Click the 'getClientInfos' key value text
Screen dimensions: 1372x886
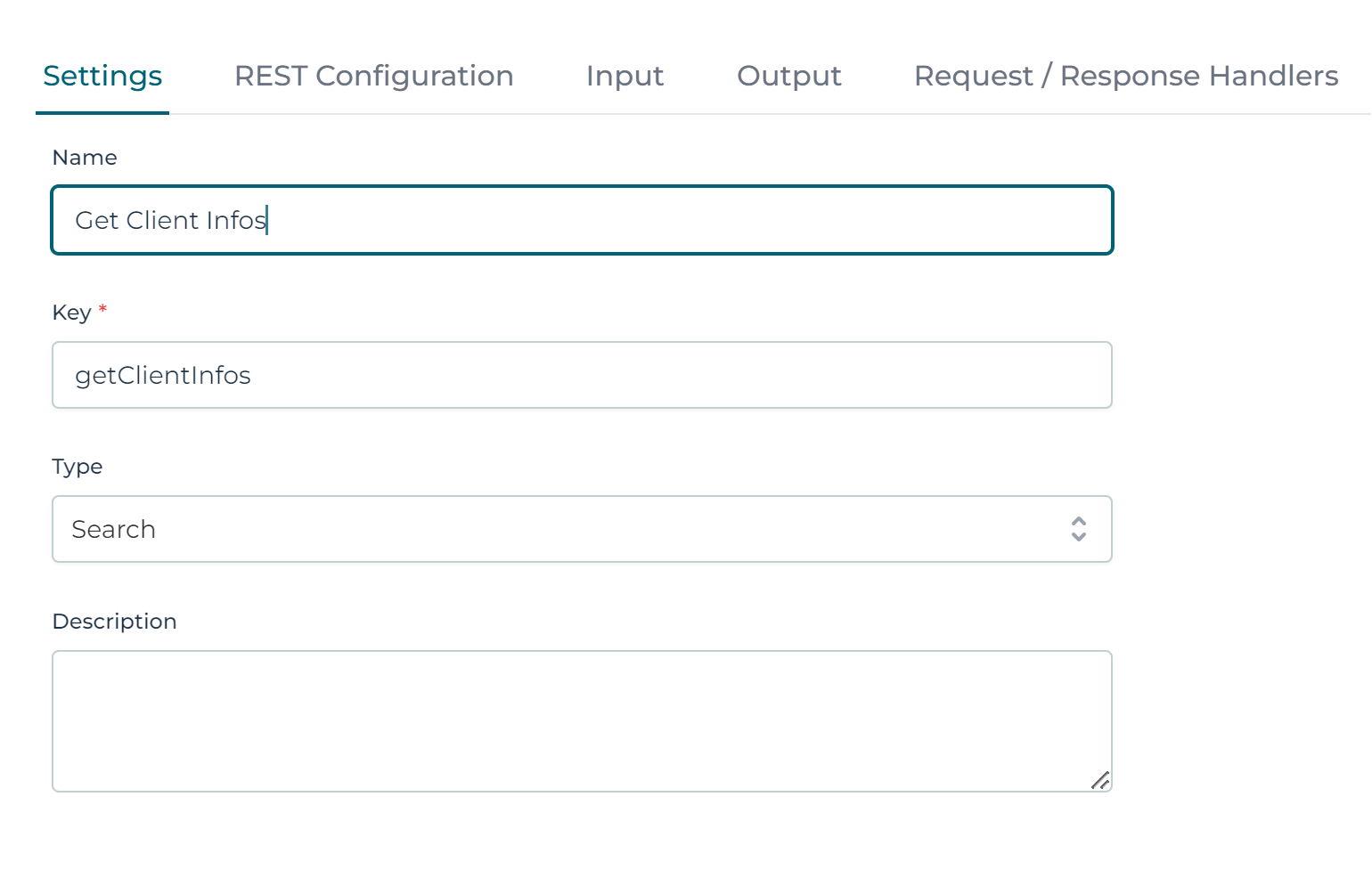(x=163, y=375)
